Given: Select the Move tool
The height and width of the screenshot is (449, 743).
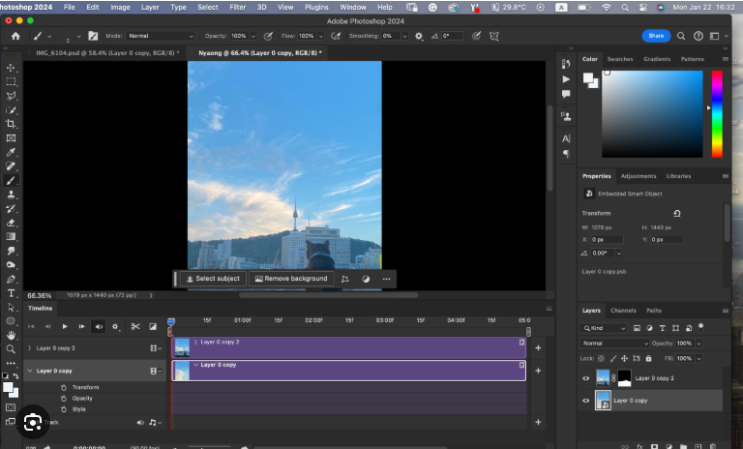Looking at the screenshot, I should (x=11, y=67).
